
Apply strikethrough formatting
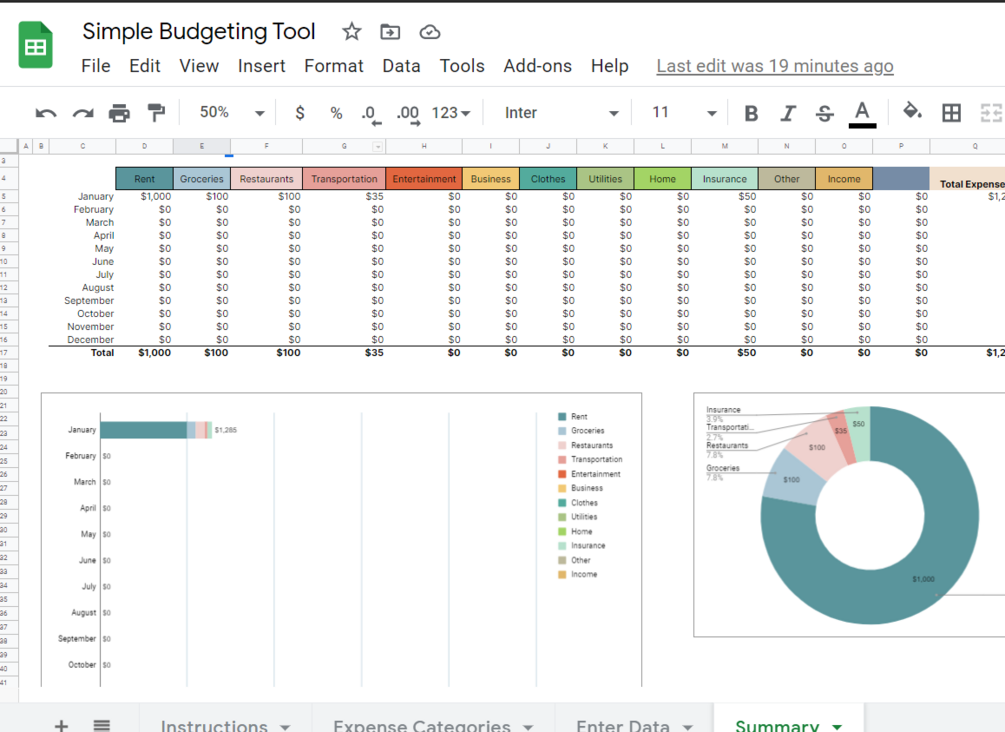[825, 113]
